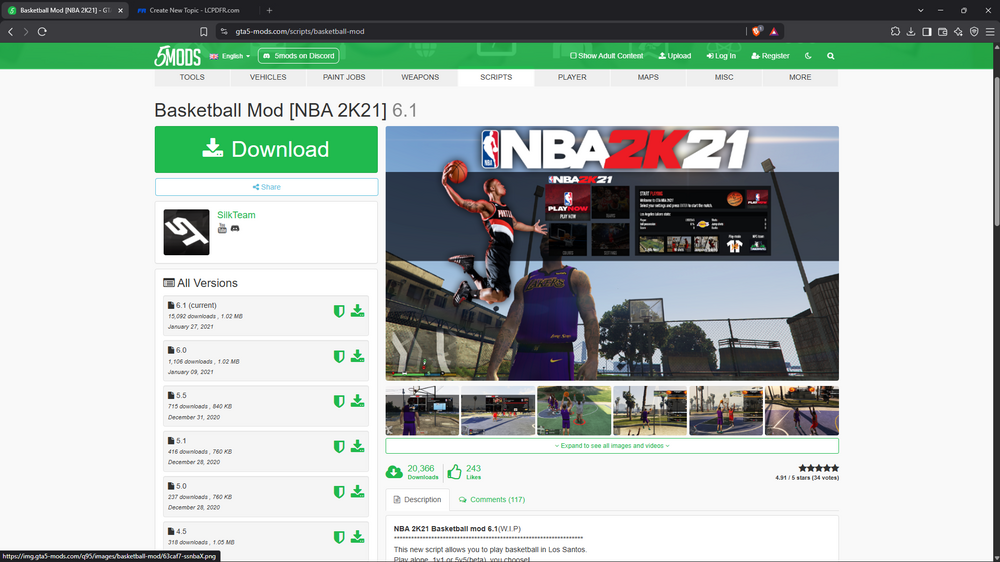Download version 6.0 via its arrow icon
Viewport: 1000px width, 562px height.
click(357, 356)
